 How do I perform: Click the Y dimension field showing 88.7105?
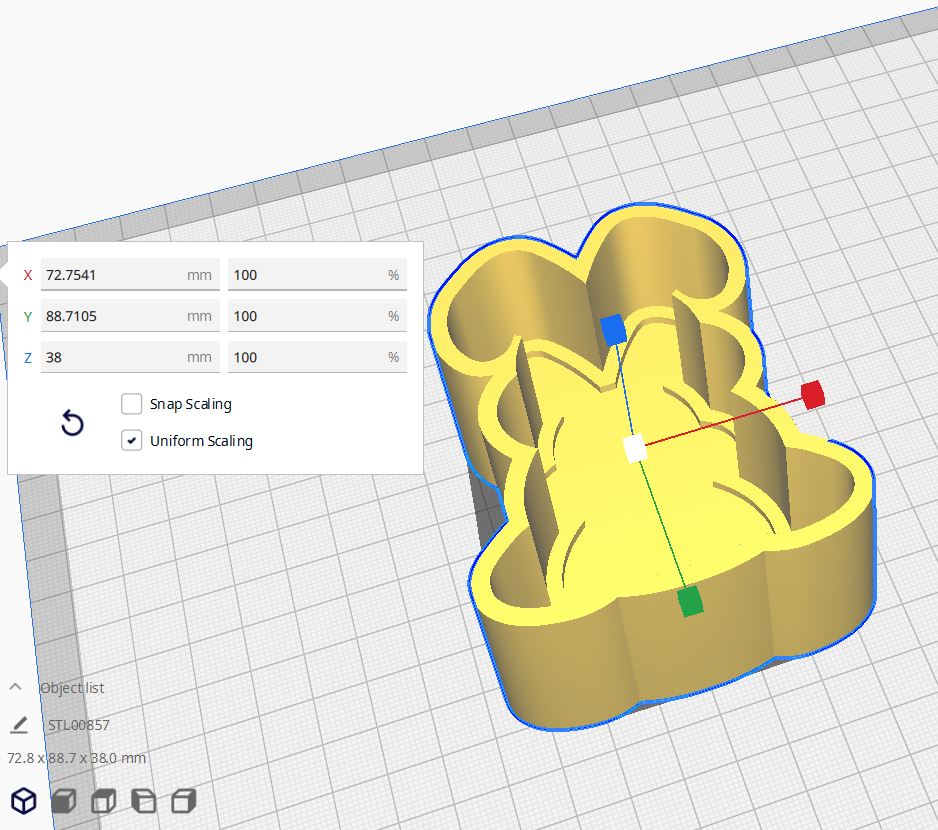(x=130, y=316)
